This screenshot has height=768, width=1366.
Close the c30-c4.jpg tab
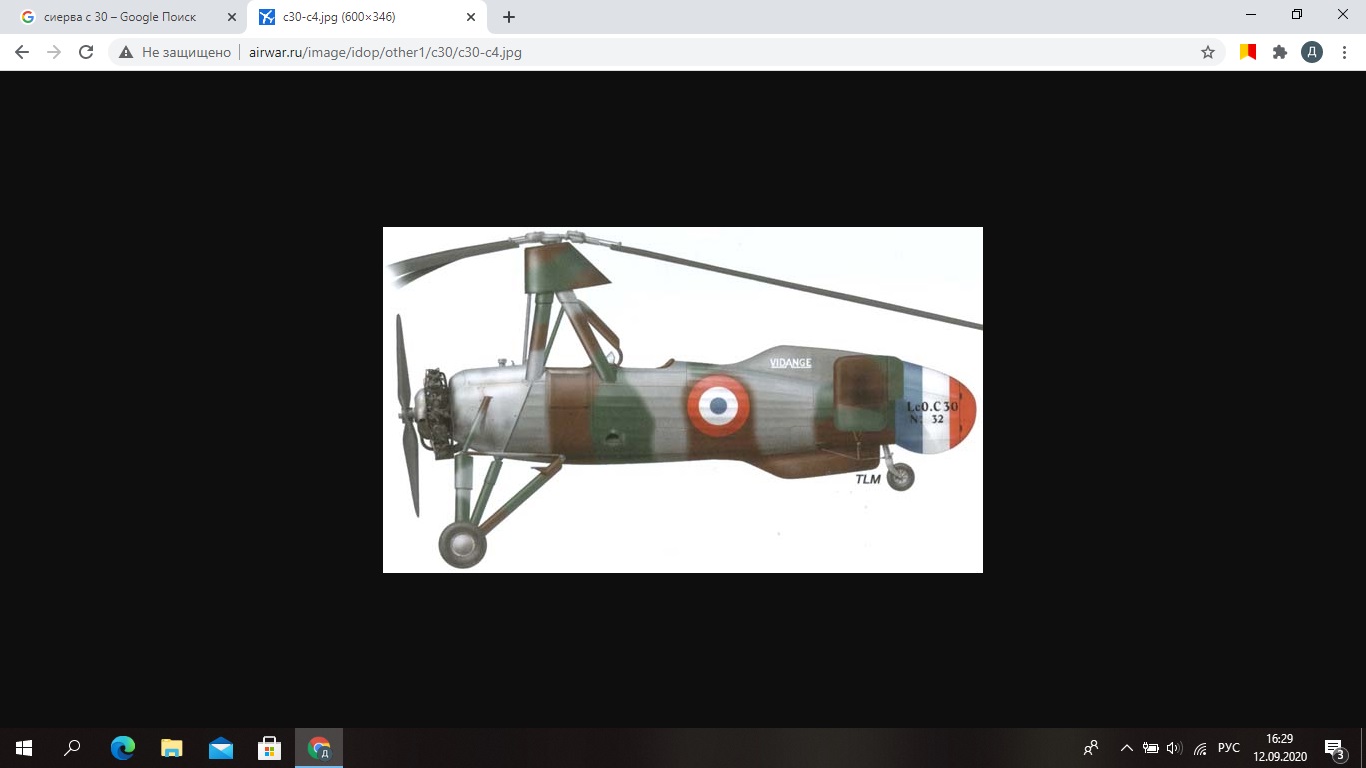pos(471,17)
